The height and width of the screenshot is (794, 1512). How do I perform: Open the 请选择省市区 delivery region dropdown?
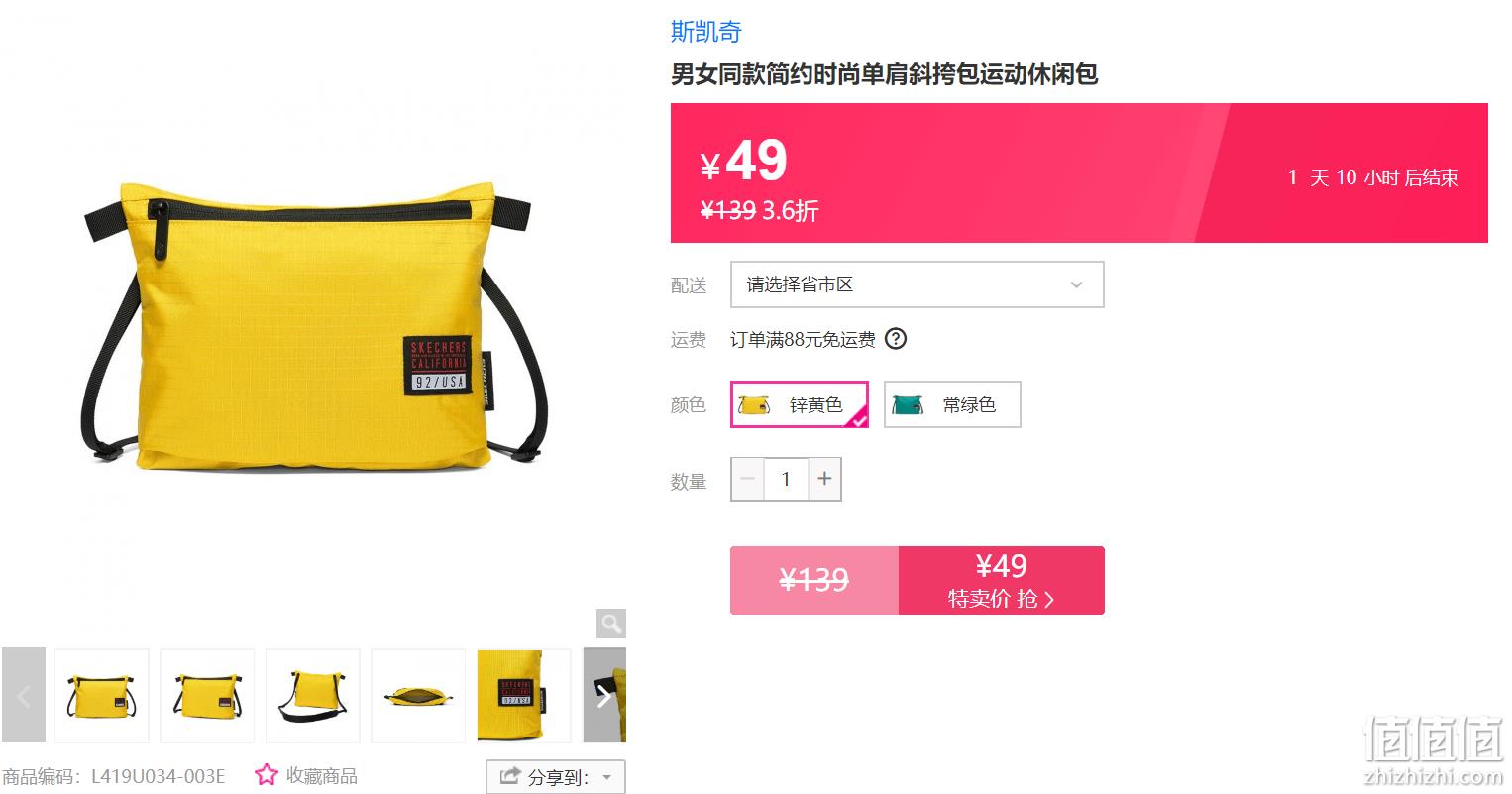tap(918, 284)
